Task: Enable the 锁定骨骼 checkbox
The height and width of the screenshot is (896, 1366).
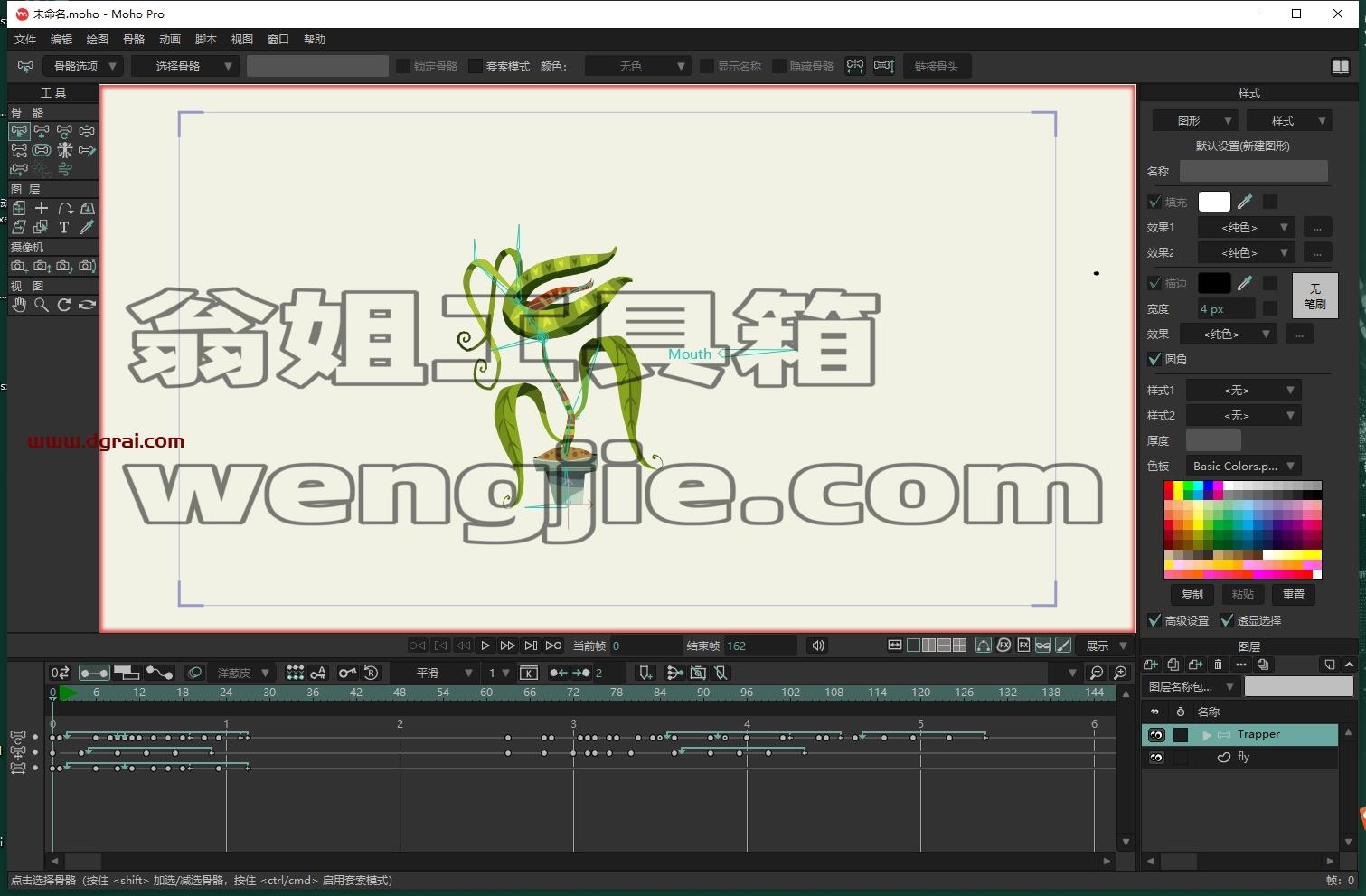Action: pyautogui.click(x=404, y=66)
